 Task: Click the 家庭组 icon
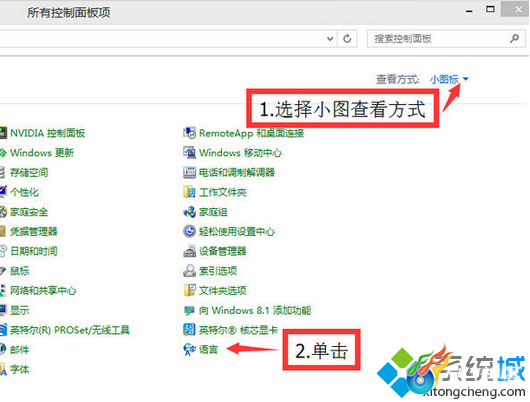[189, 212]
